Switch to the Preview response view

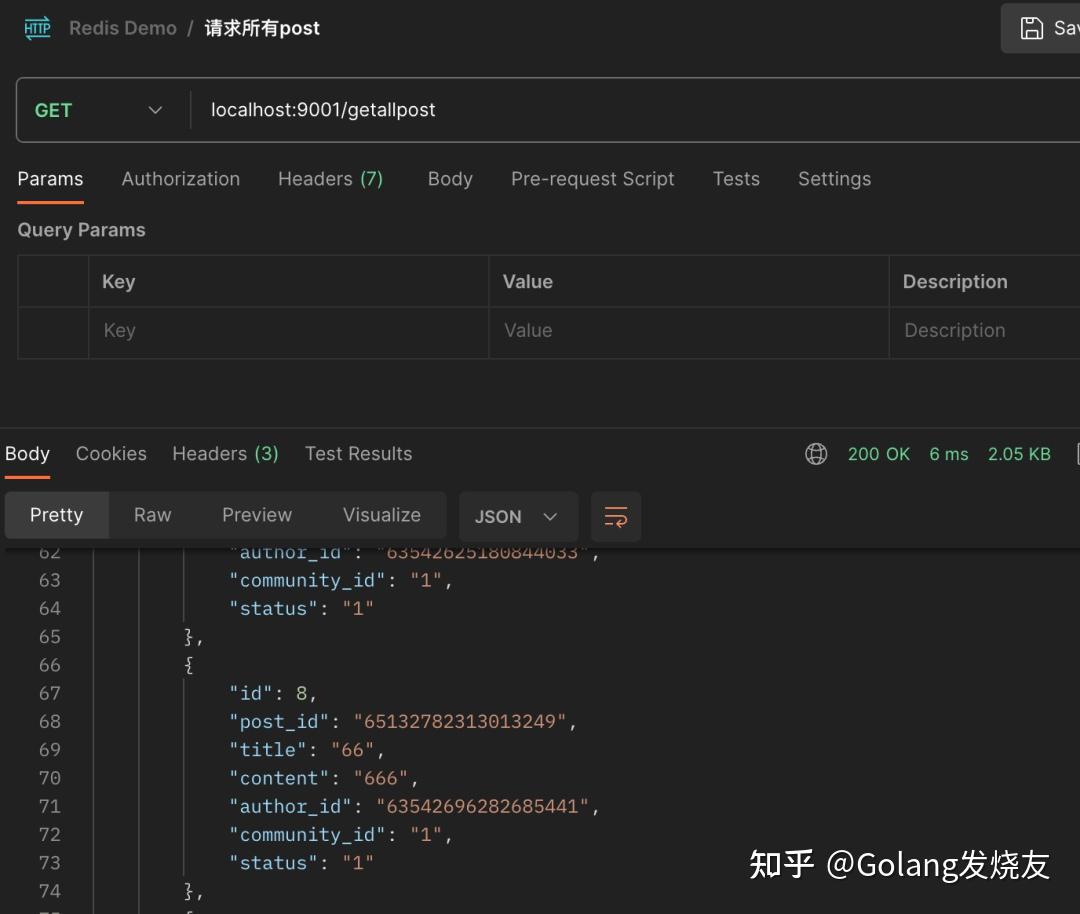[x=256, y=514]
